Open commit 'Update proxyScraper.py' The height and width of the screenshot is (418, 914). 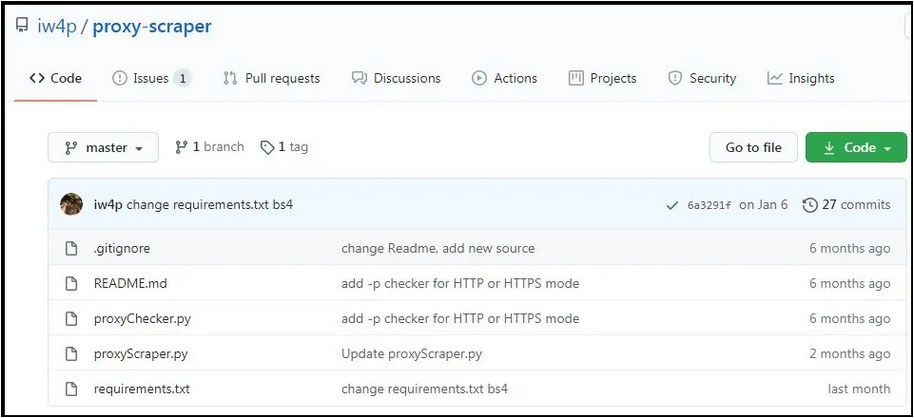(412, 354)
